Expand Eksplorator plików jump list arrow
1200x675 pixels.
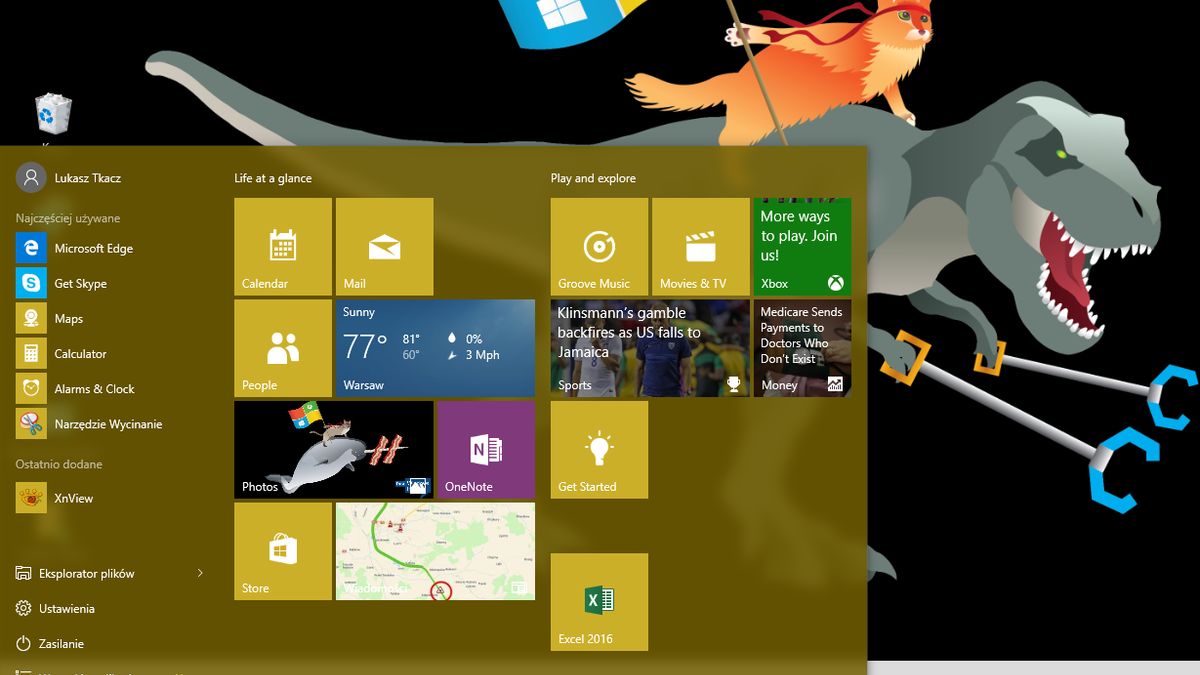tap(200, 573)
